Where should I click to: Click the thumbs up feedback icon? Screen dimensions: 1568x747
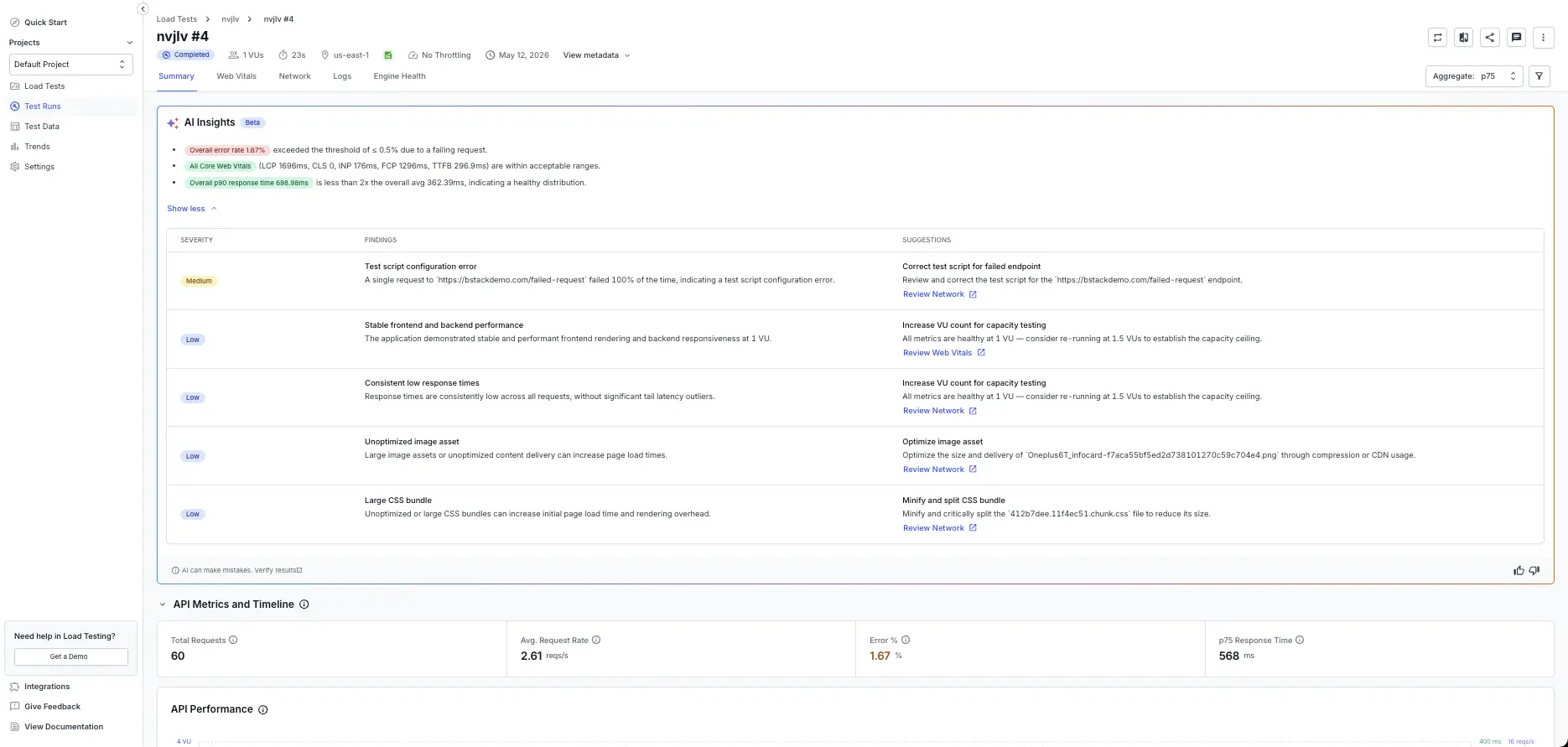1519,570
